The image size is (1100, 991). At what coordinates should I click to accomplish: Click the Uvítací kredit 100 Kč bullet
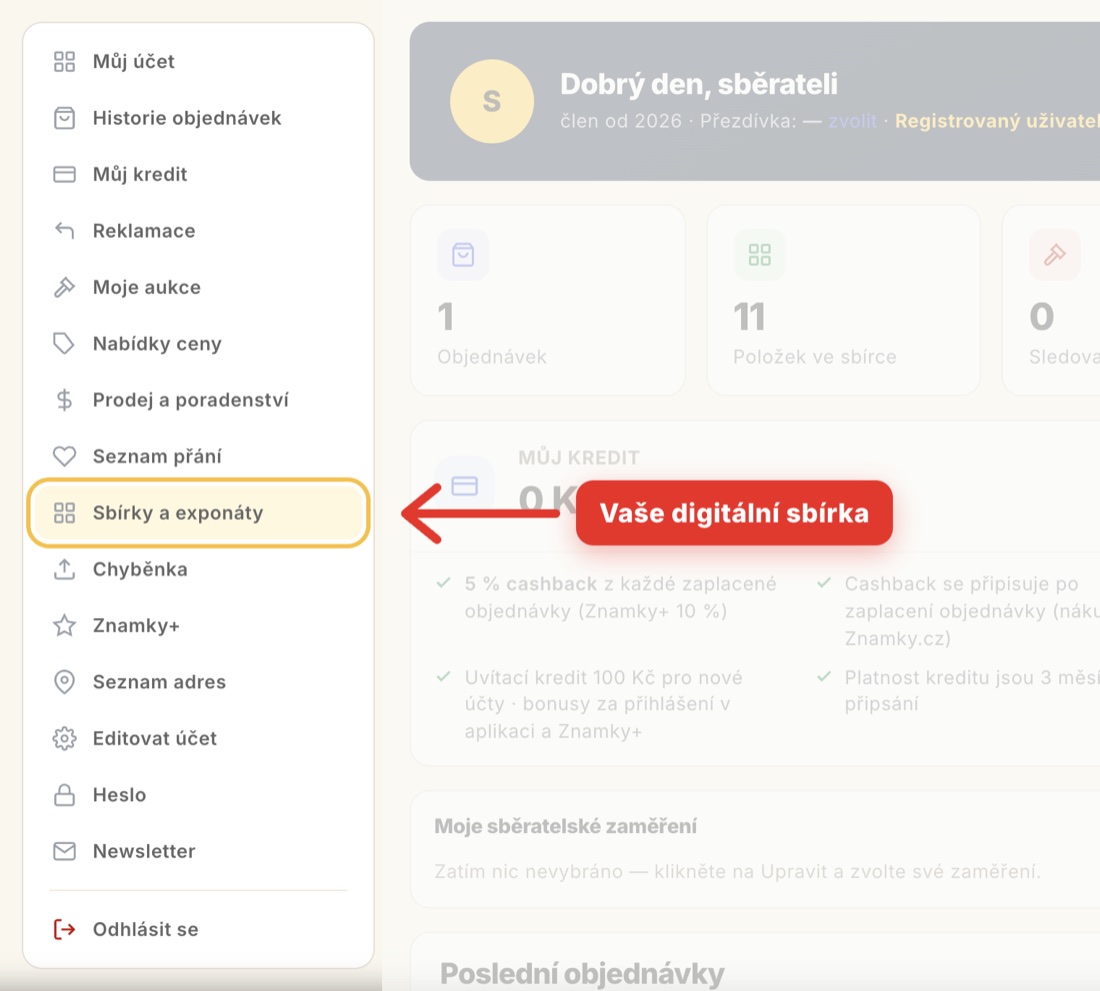tap(603, 704)
